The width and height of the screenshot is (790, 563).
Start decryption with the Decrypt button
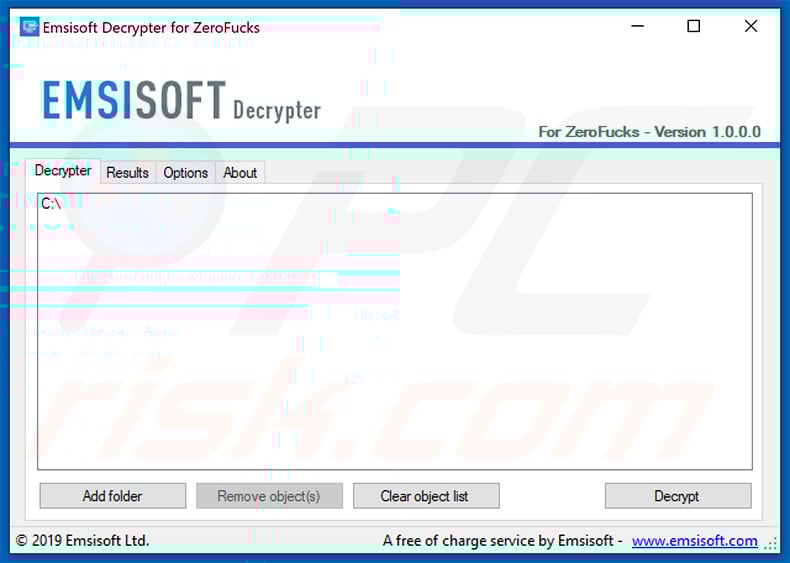[678, 496]
